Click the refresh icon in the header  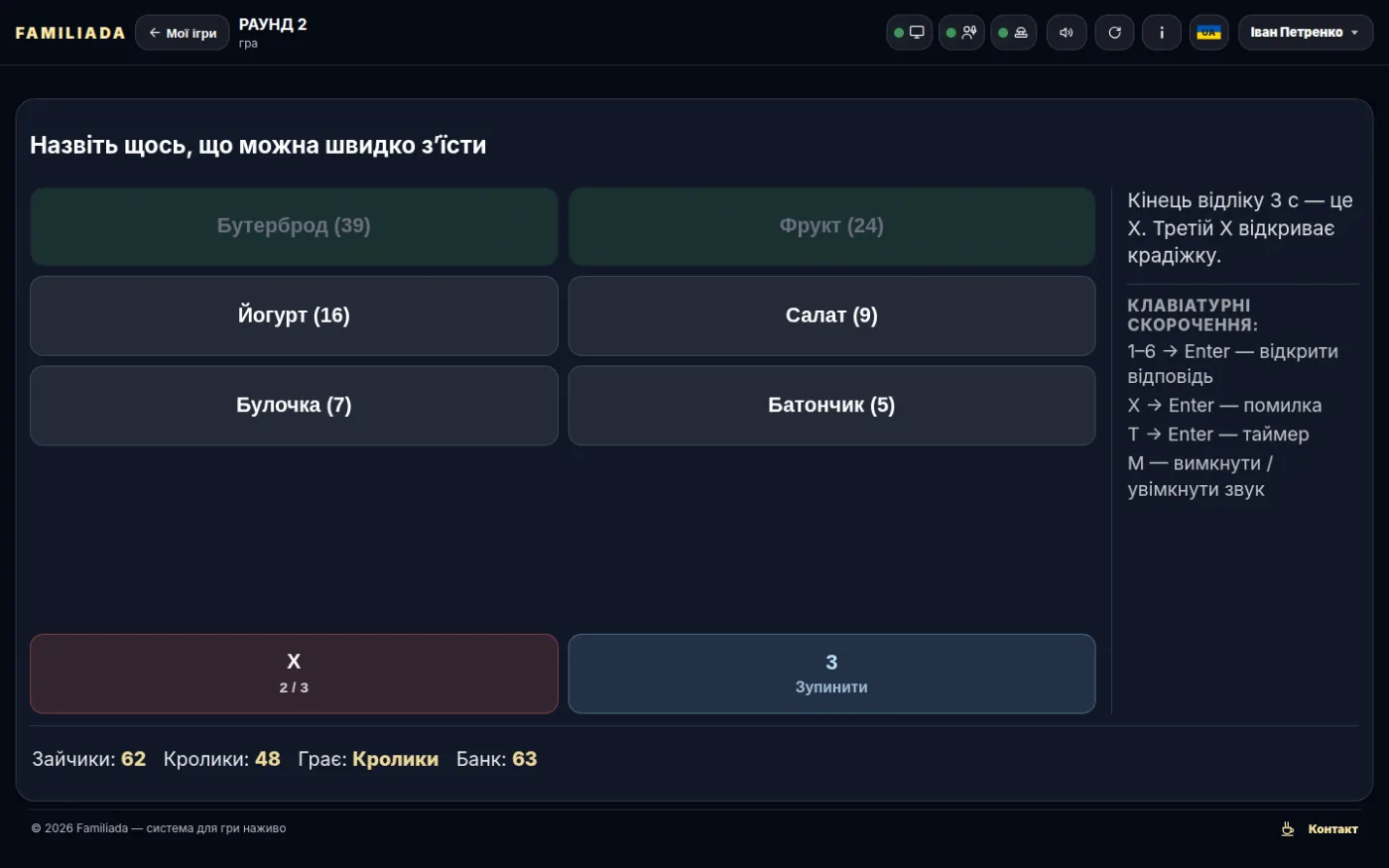[x=1114, y=33]
